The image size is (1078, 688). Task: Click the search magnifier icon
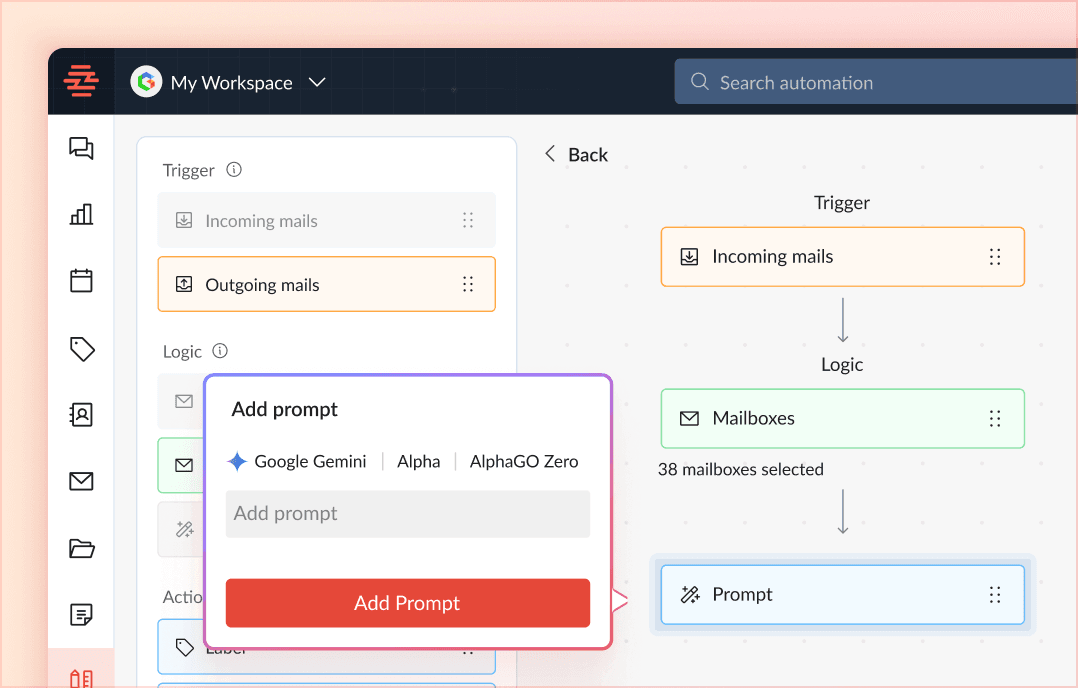click(700, 82)
